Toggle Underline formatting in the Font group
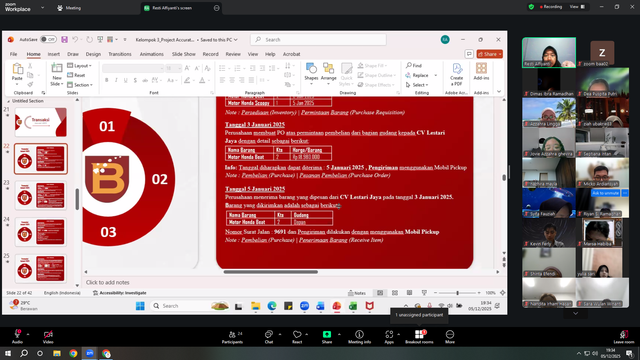Viewport: 640px width, 360px height. (x=126, y=80)
